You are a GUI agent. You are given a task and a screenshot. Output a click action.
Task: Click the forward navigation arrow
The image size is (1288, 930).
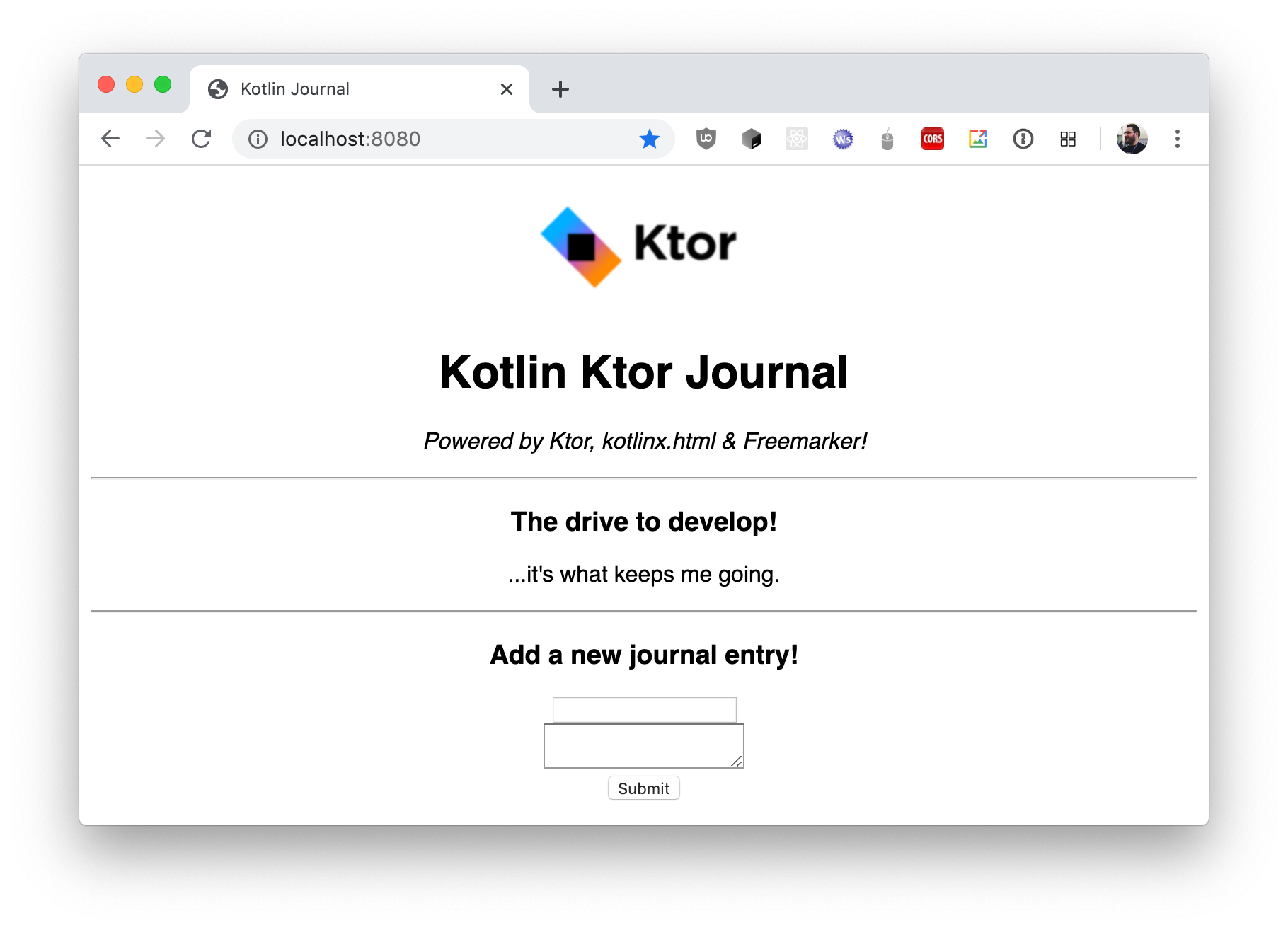(156, 139)
